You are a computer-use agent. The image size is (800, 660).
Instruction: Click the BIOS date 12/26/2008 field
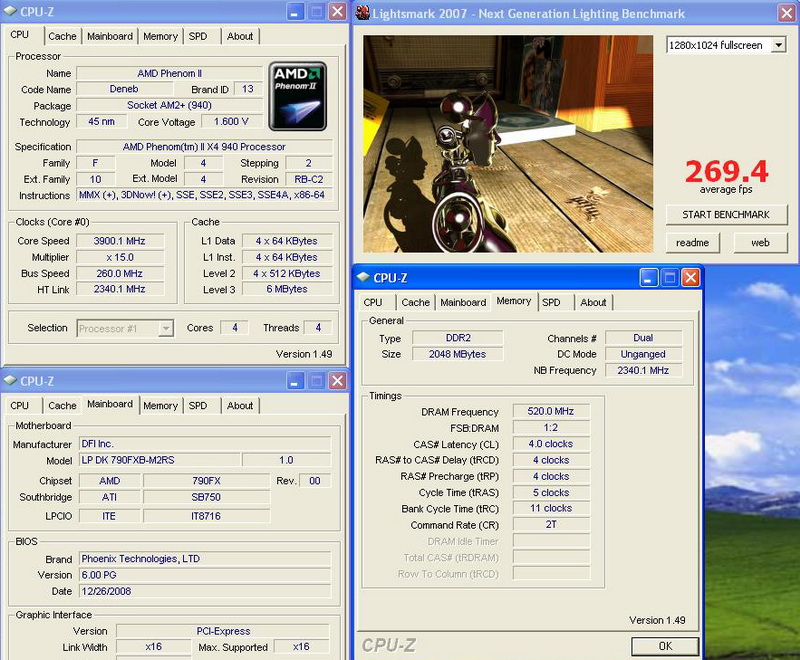[x=205, y=592]
